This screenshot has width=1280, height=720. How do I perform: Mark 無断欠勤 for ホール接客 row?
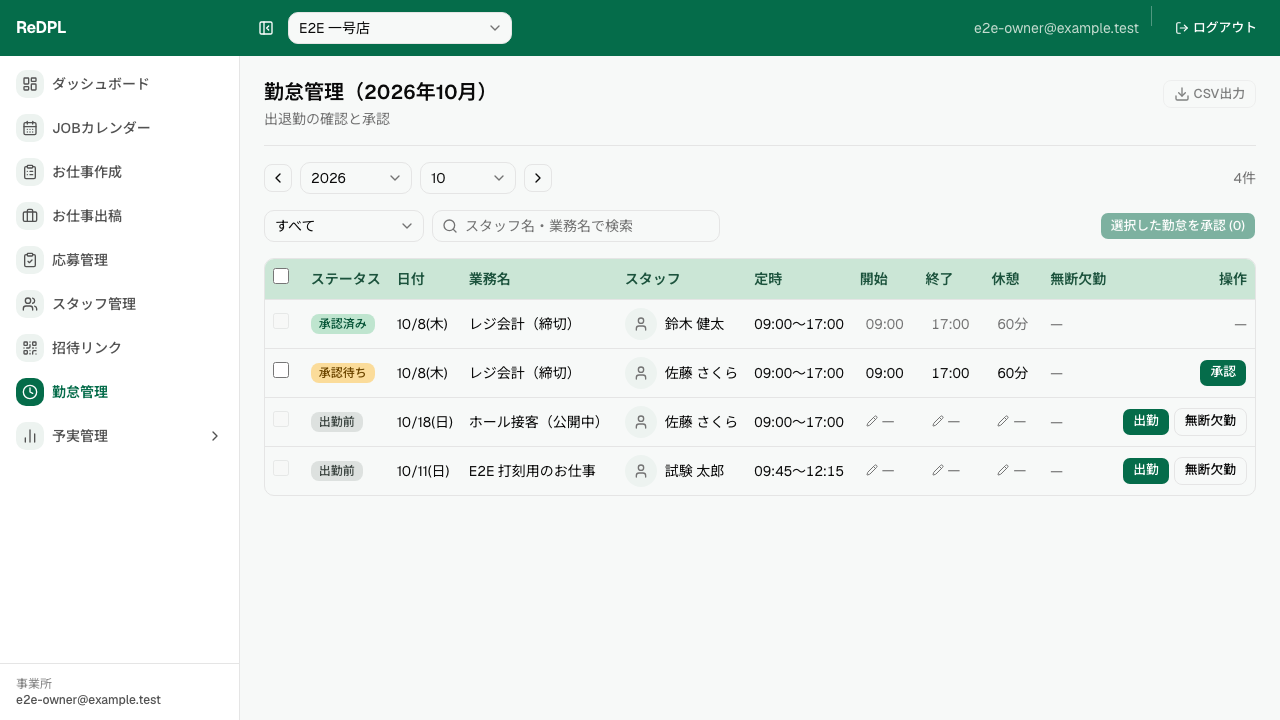[x=1210, y=421]
